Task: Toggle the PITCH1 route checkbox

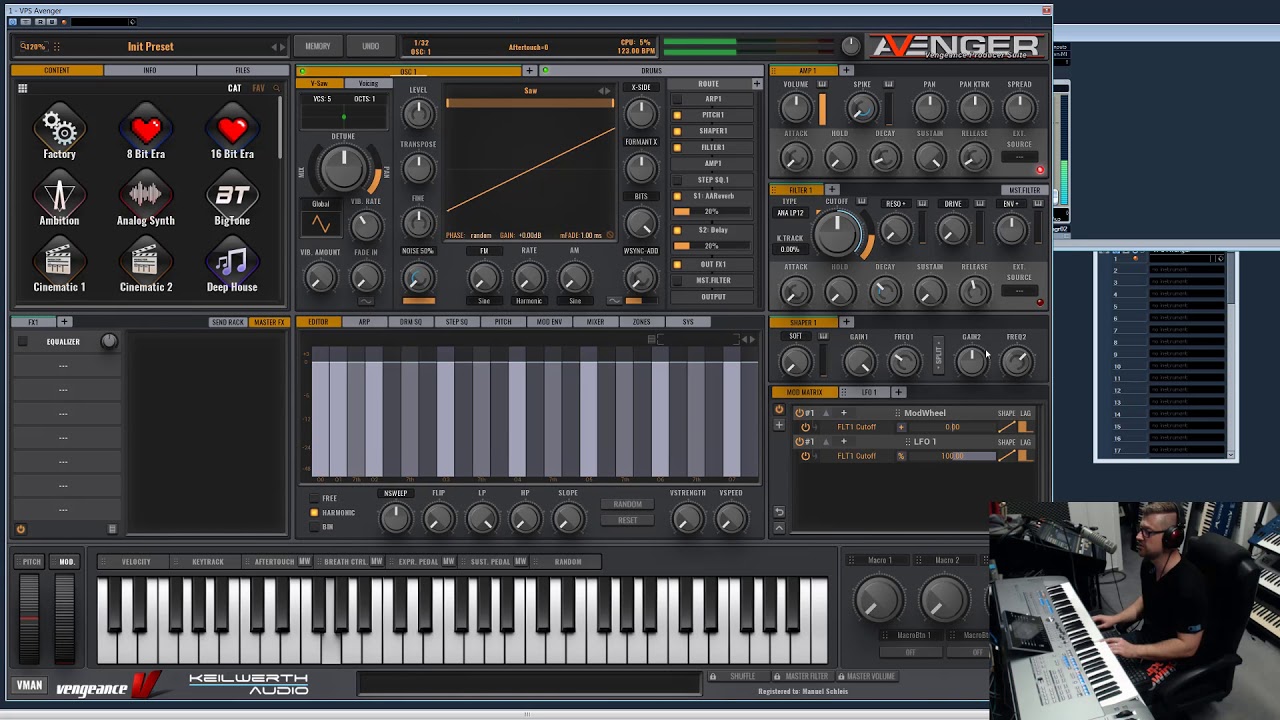Action: [x=677, y=115]
